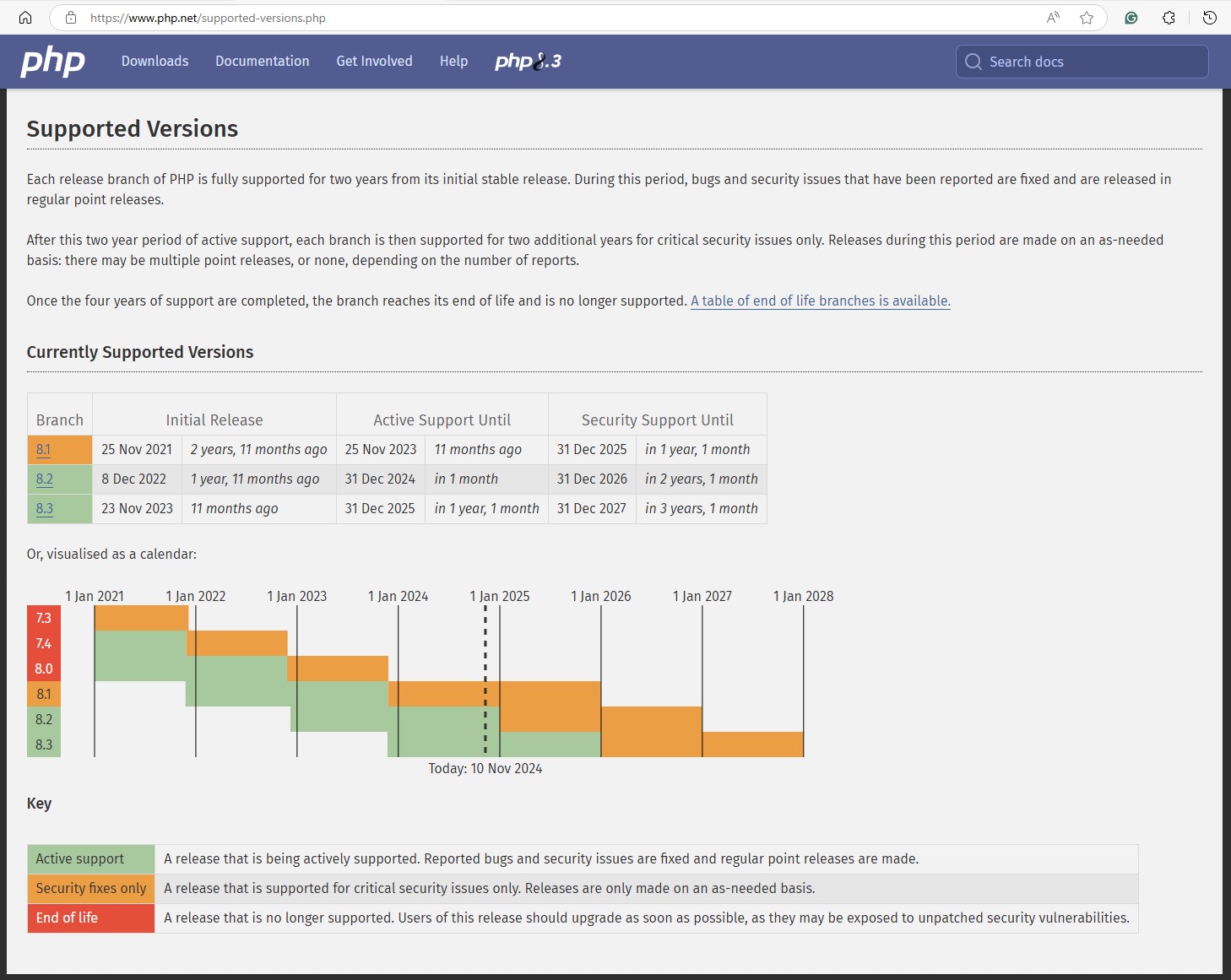Click the 1 Jan 2022 calendar label

[196, 596]
